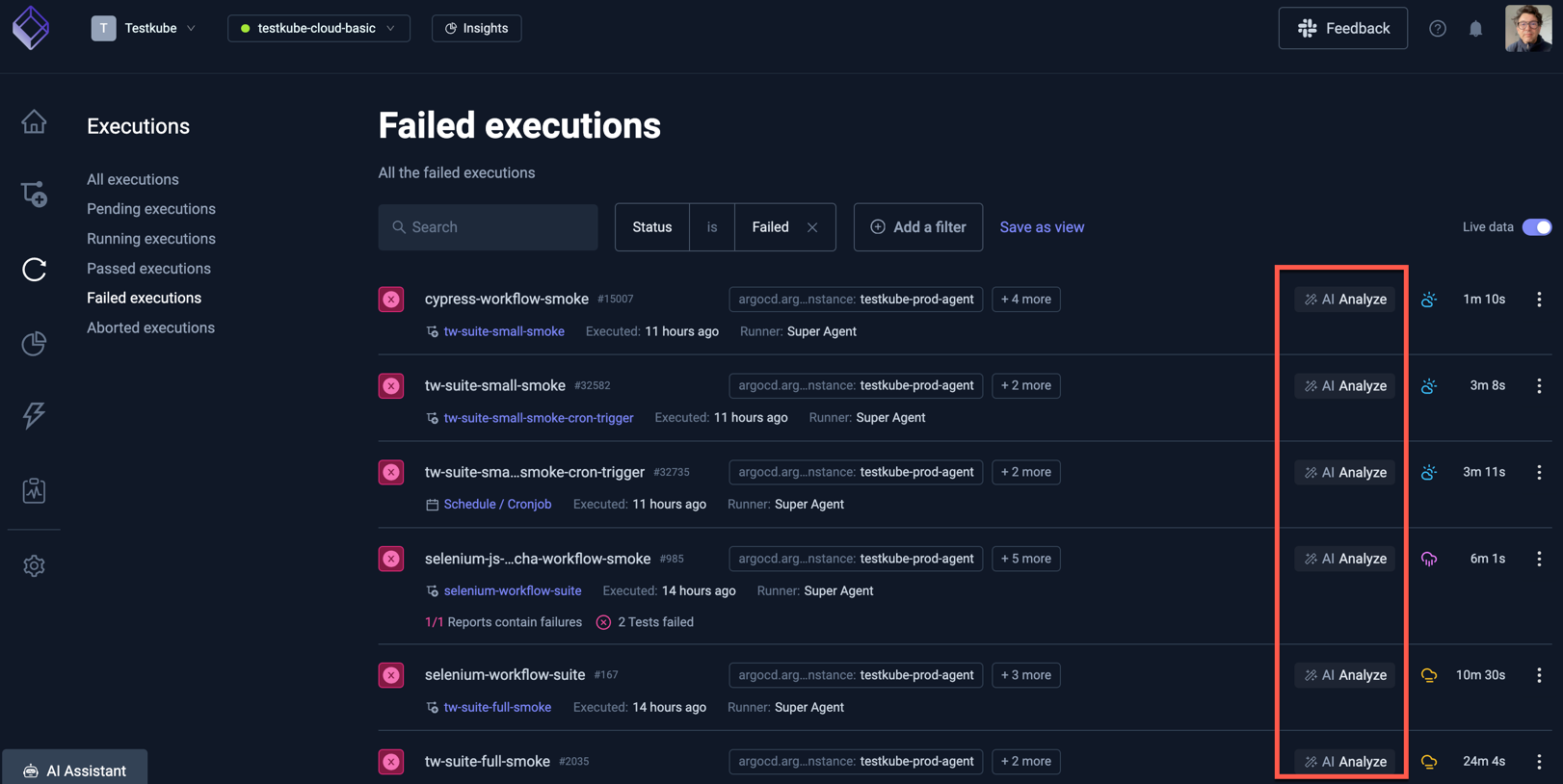
Task: Open the status pages sidebar icon
Action: [x=34, y=490]
